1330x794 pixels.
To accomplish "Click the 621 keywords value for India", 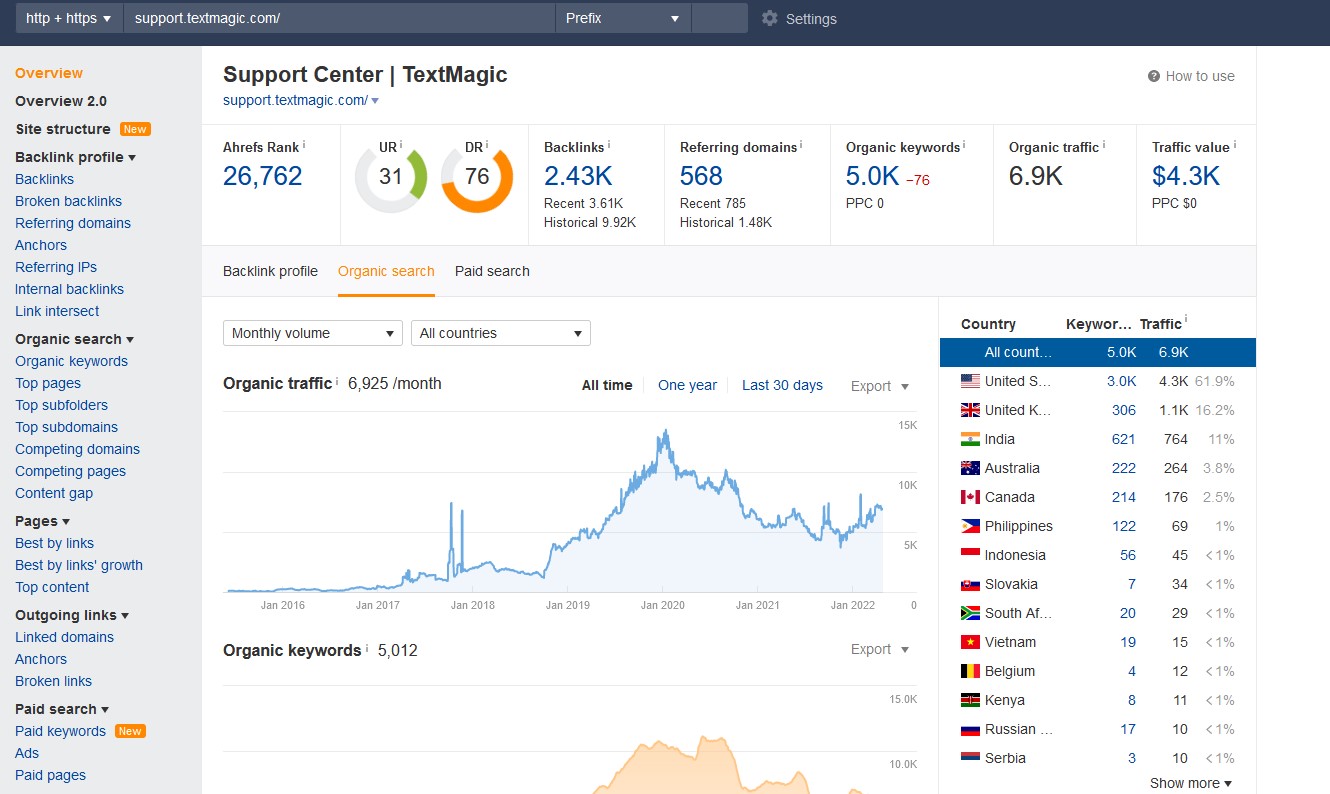I will pos(1124,439).
